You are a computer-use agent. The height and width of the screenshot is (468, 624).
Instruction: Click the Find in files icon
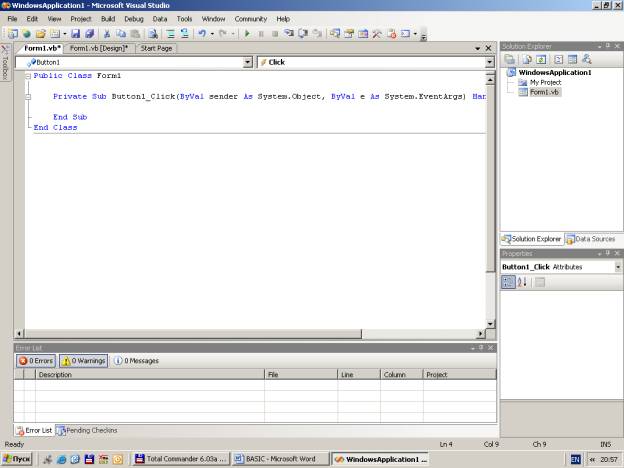pyautogui.click(x=153, y=34)
